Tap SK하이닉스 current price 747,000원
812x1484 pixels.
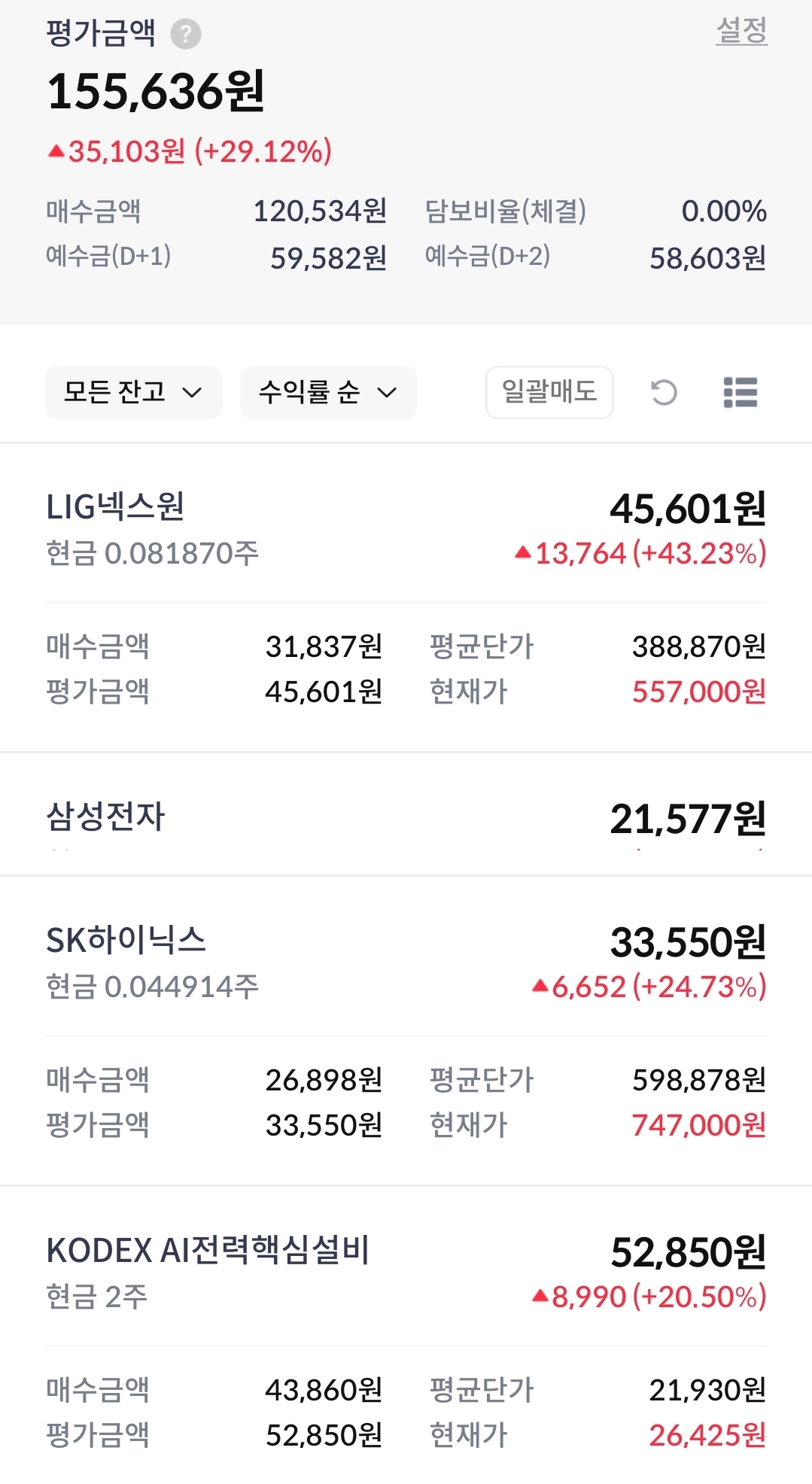pyautogui.click(x=698, y=1125)
